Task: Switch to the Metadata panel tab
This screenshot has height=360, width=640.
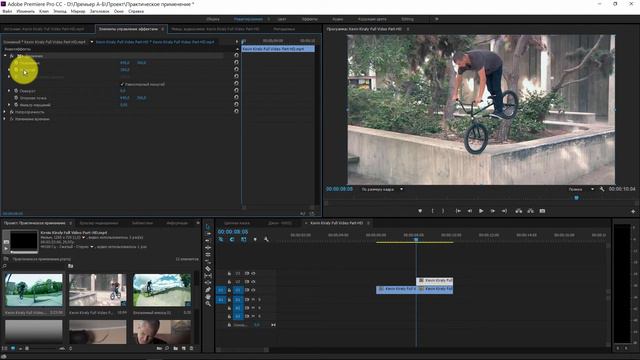Action: 284,29
